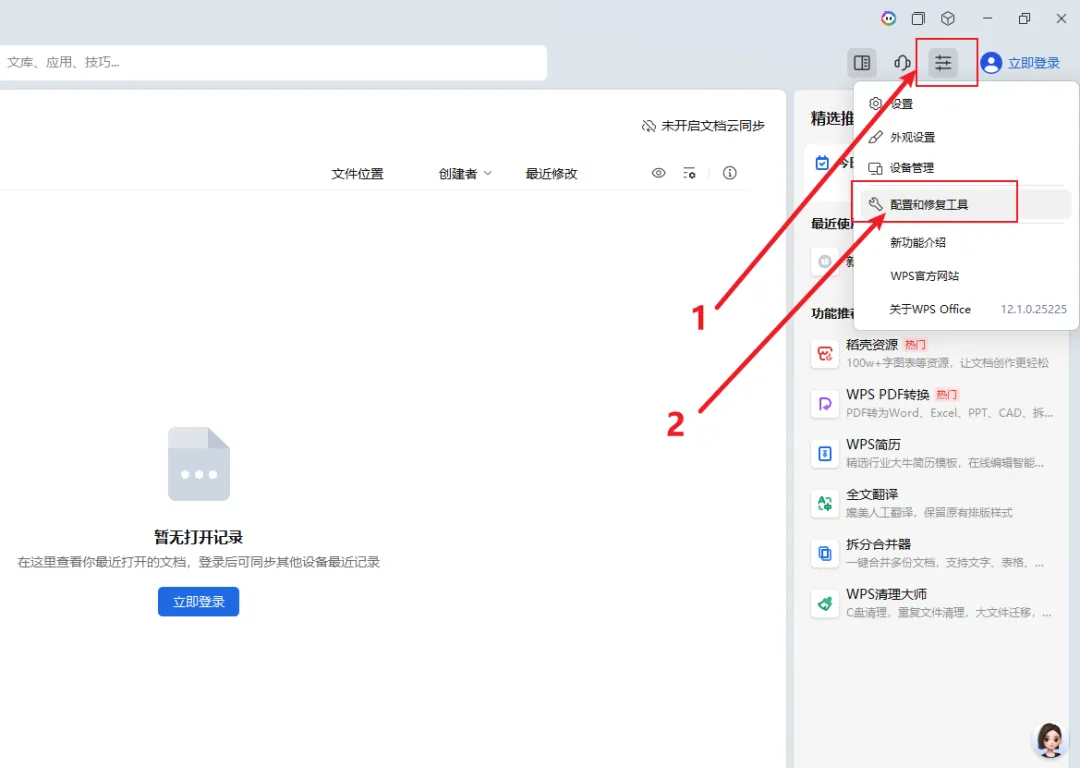The width and height of the screenshot is (1080, 768).
Task: Sort by 文件位置 column header
Action: [x=357, y=174]
